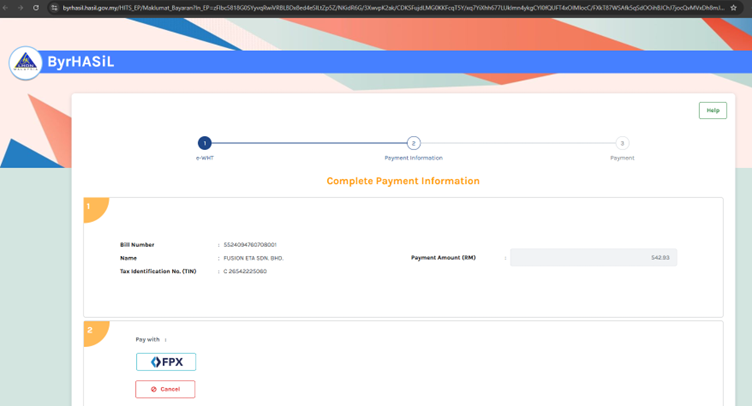Reload the ByrHASiL page
This screenshot has width=752, height=406.
[36, 7]
